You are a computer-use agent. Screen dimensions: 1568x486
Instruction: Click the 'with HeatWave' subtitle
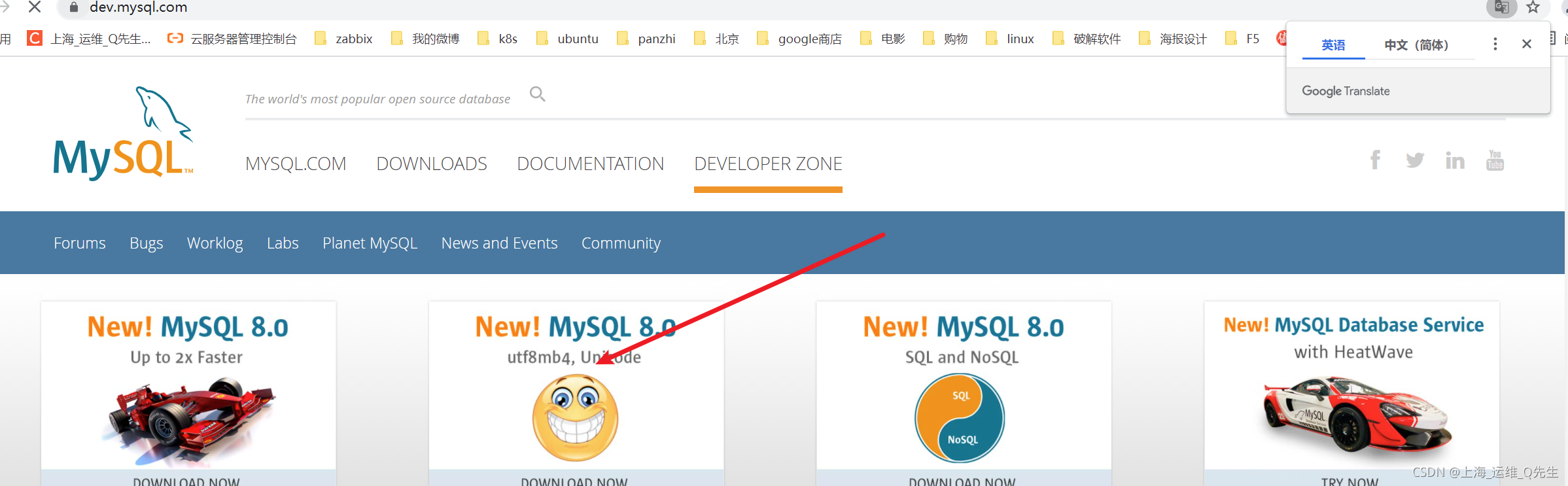[1353, 352]
